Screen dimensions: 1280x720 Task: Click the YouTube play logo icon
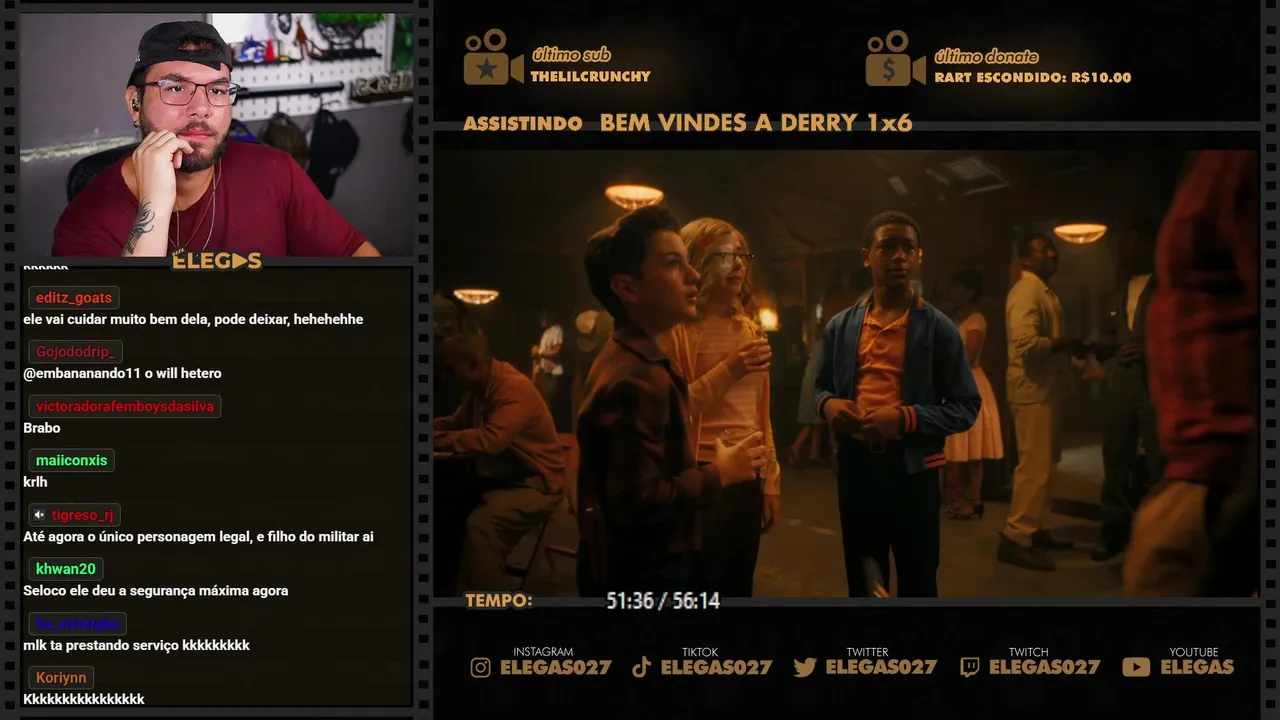coord(1136,667)
